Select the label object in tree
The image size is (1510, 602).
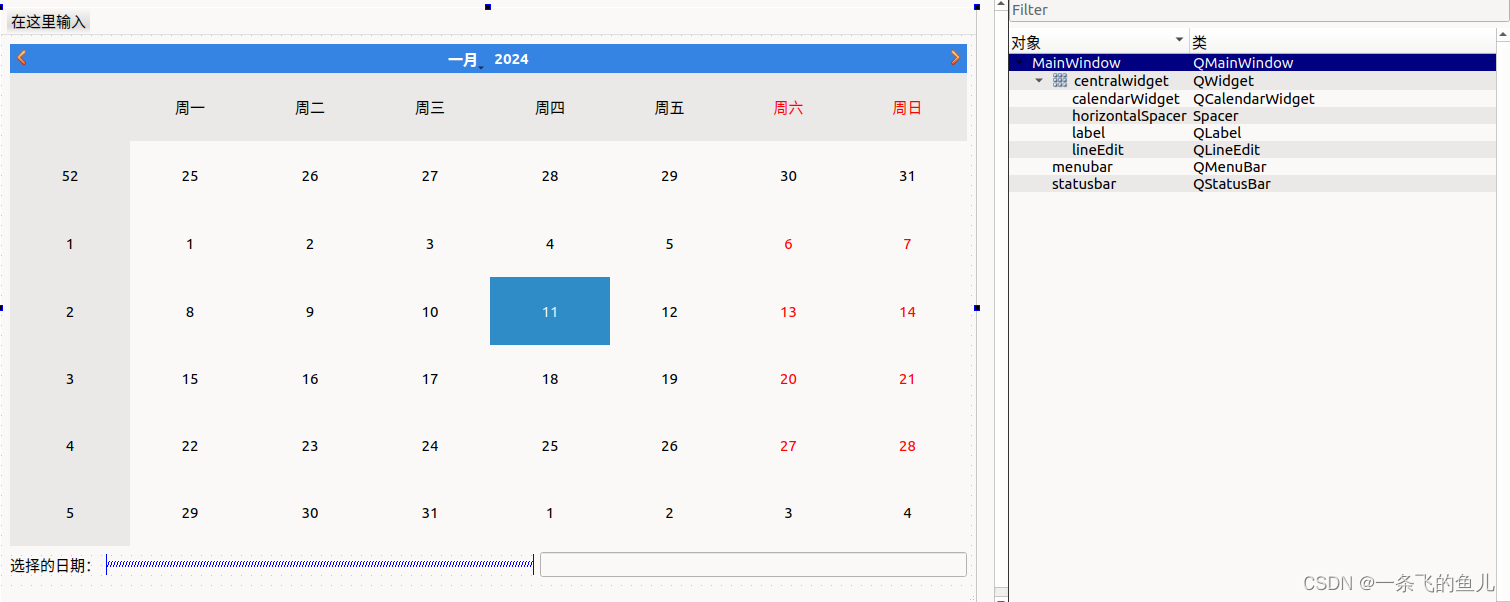1088,133
